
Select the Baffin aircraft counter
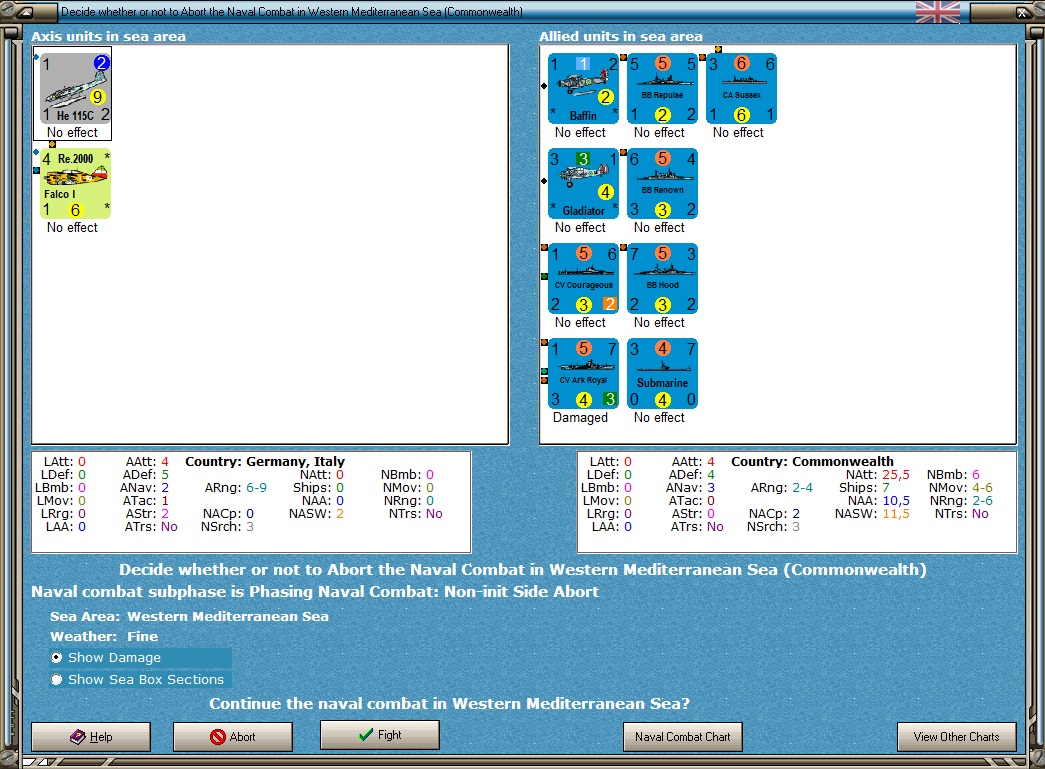pos(583,89)
